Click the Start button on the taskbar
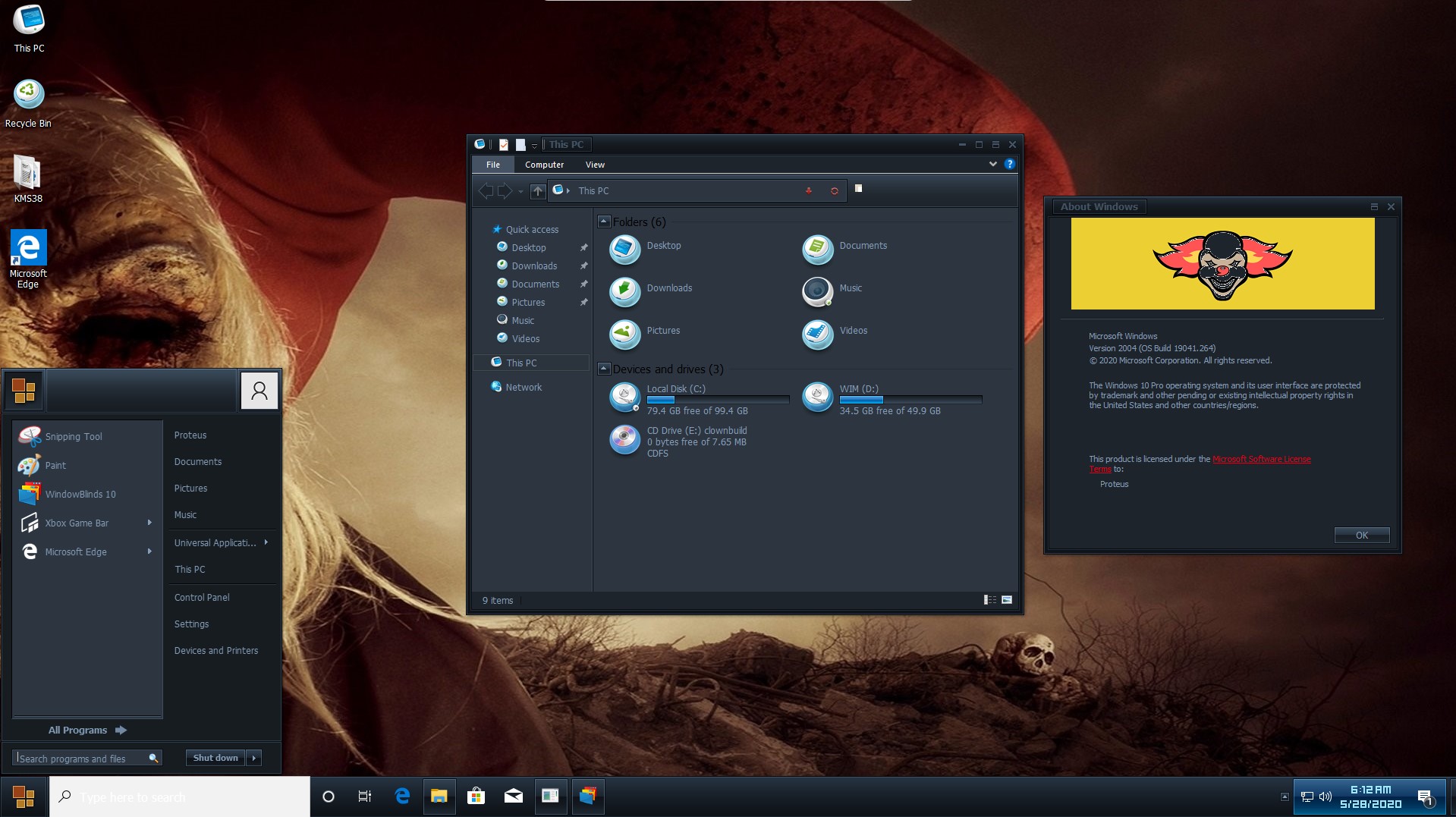The image size is (1456, 817). 24,797
